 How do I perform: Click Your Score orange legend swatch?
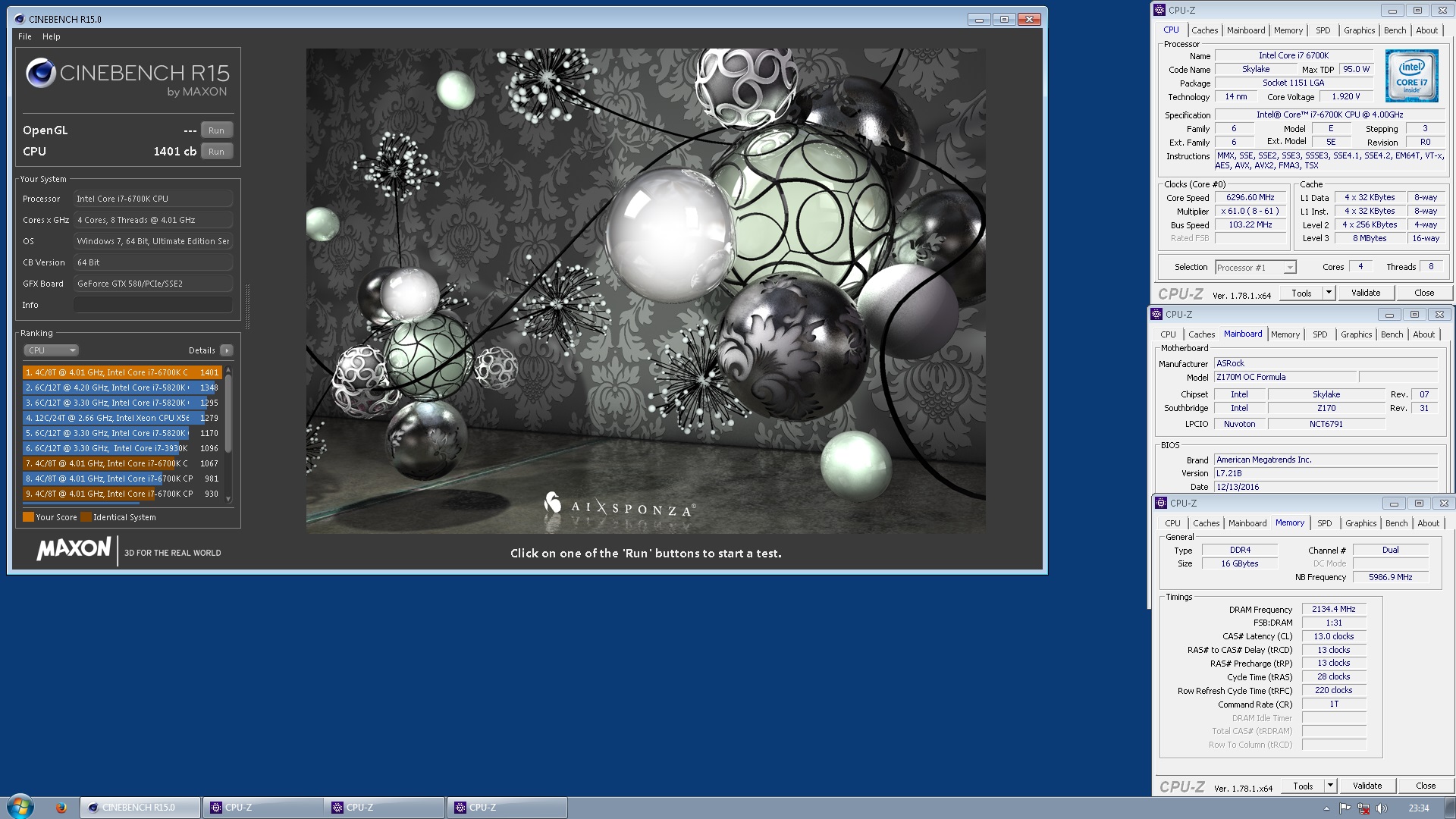29,517
